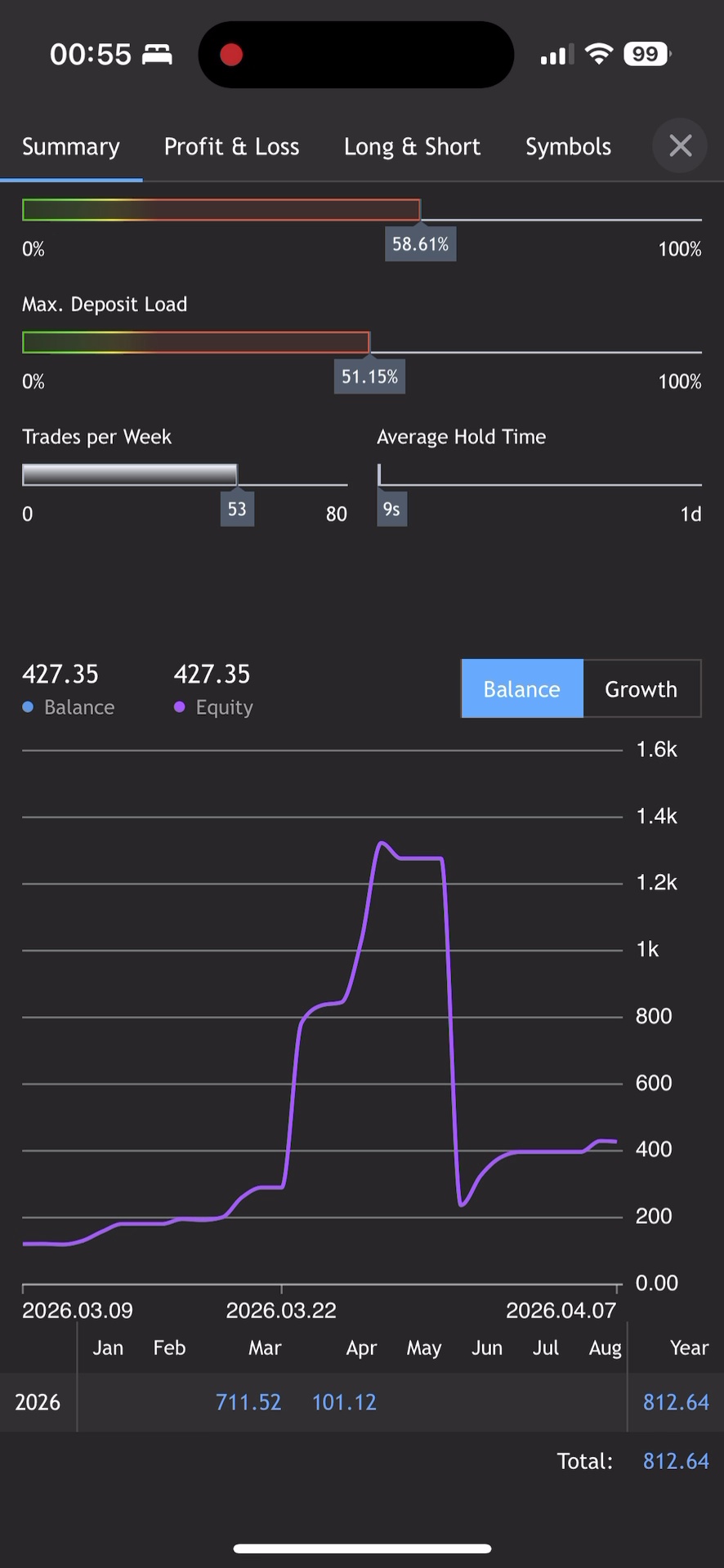This screenshot has height=1568, width=724.
Task: Tap the sleep focus bed icon
Action: [157, 55]
